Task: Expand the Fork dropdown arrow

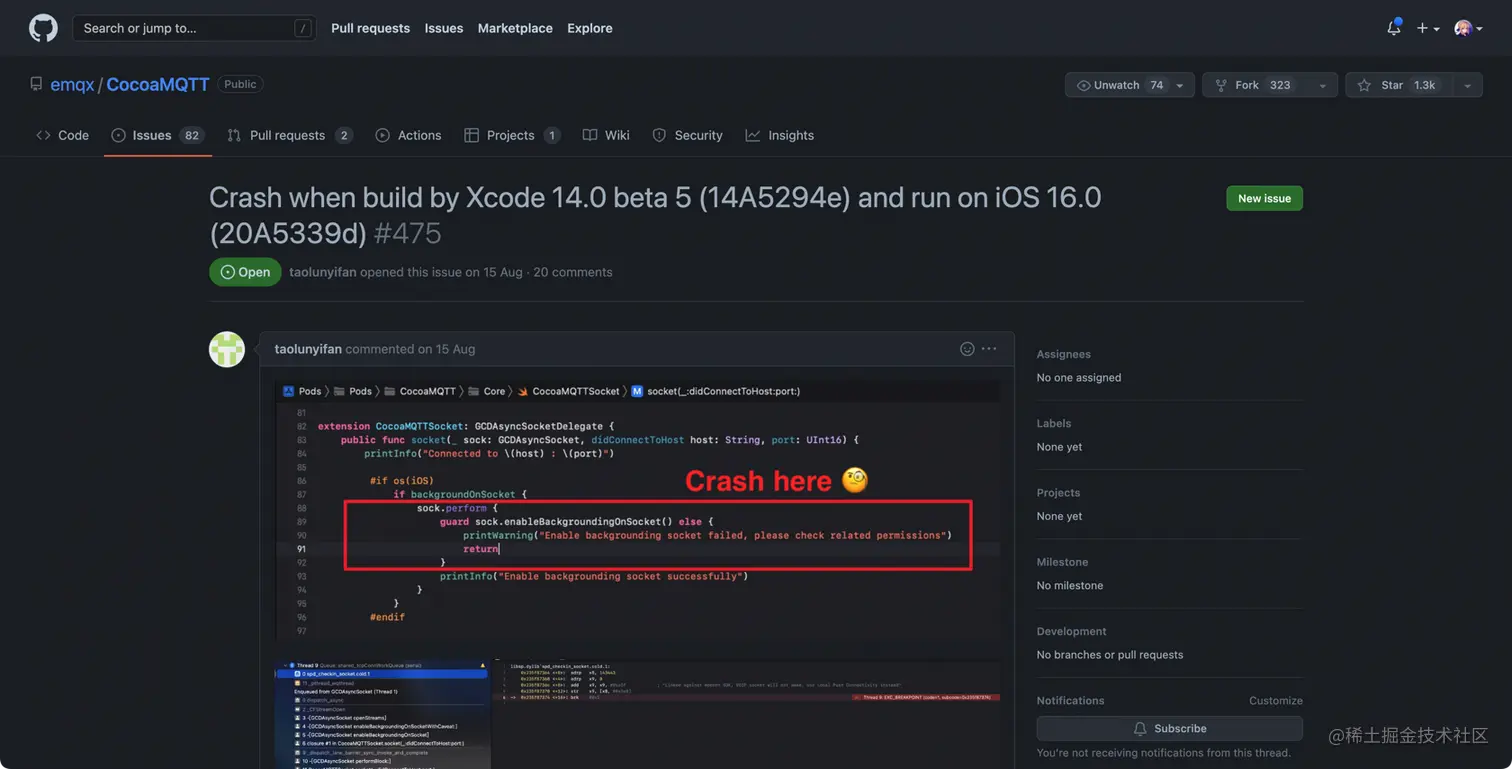Action: pos(1323,85)
